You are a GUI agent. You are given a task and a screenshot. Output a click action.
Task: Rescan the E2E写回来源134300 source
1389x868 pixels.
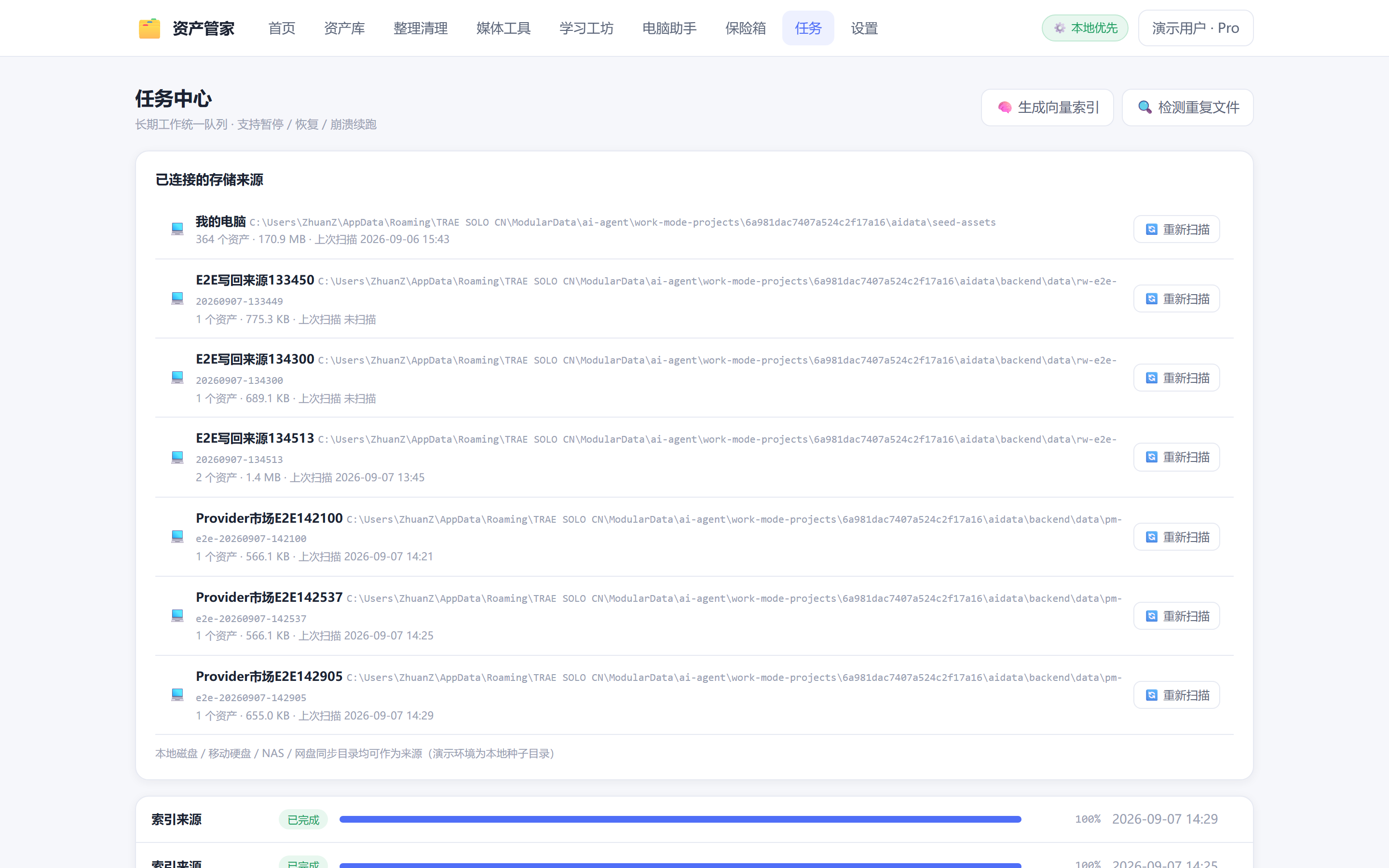click(x=1177, y=378)
